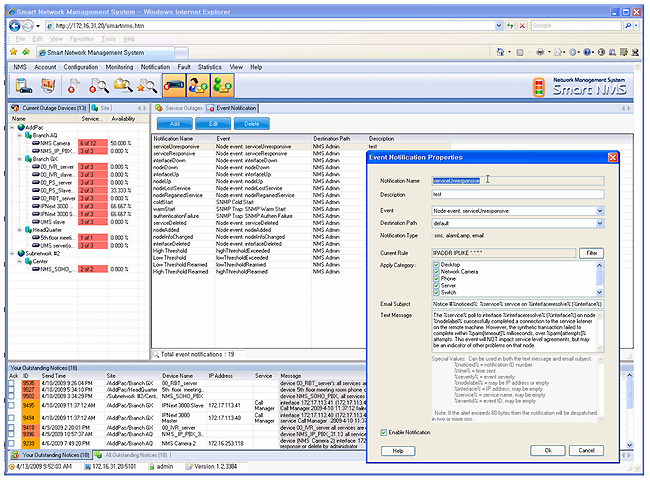Click the document with red badge icon

[x=74, y=86]
